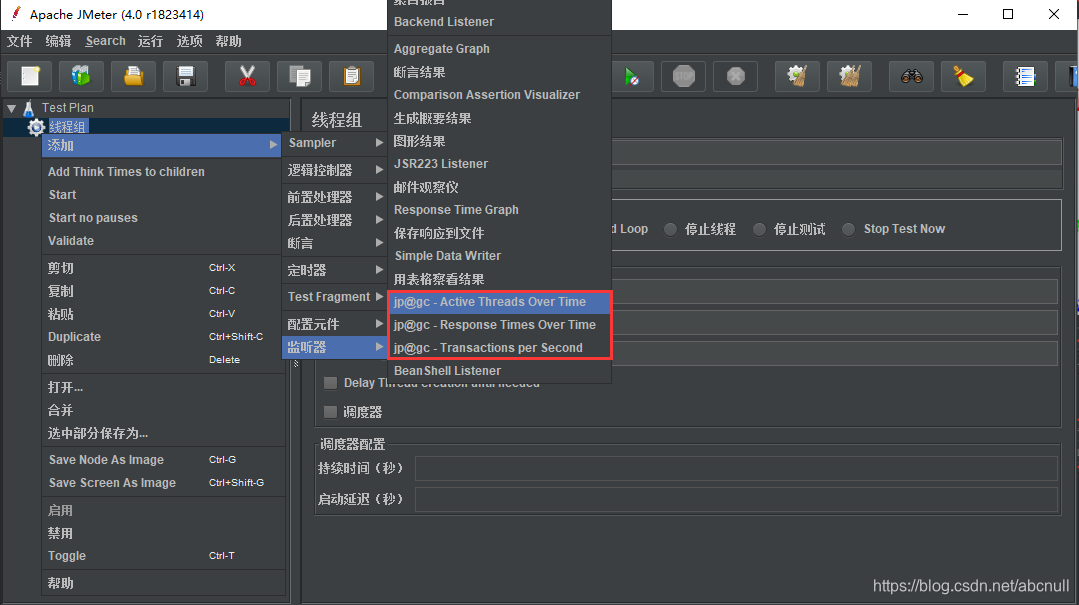Screen dimensions: 1079x605
Task: Click the Stop sign toolbar icon
Action: pyautogui.click(x=683, y=76)
